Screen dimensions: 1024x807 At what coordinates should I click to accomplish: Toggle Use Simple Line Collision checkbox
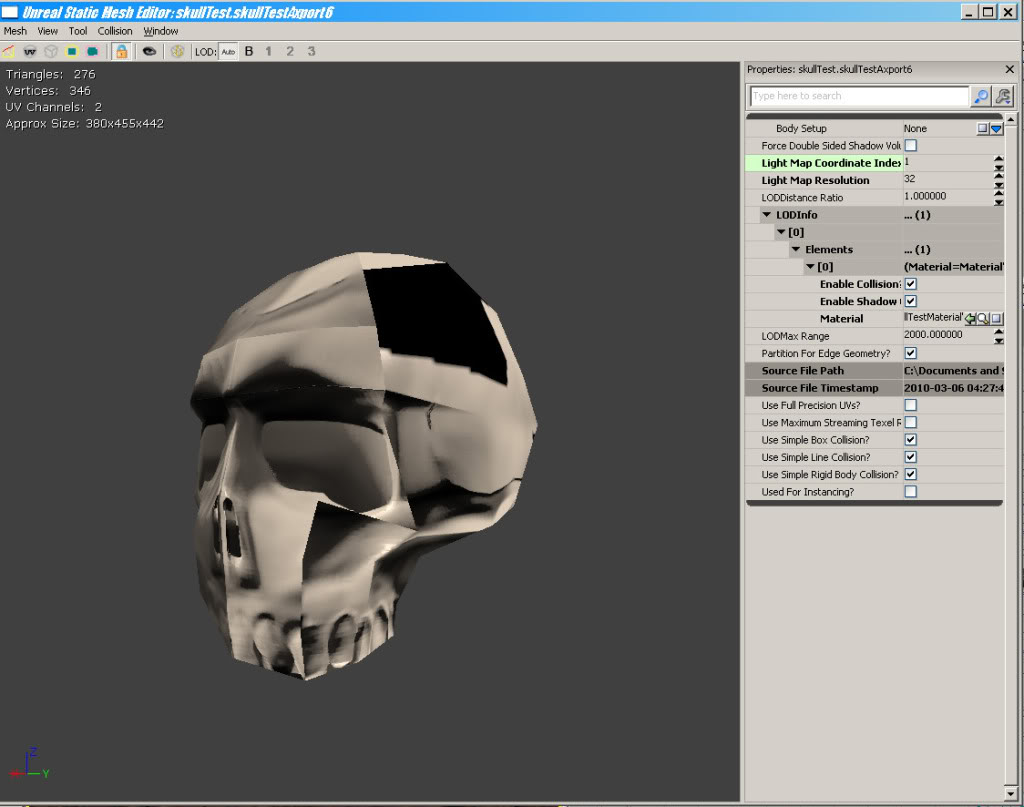point(910,457)
